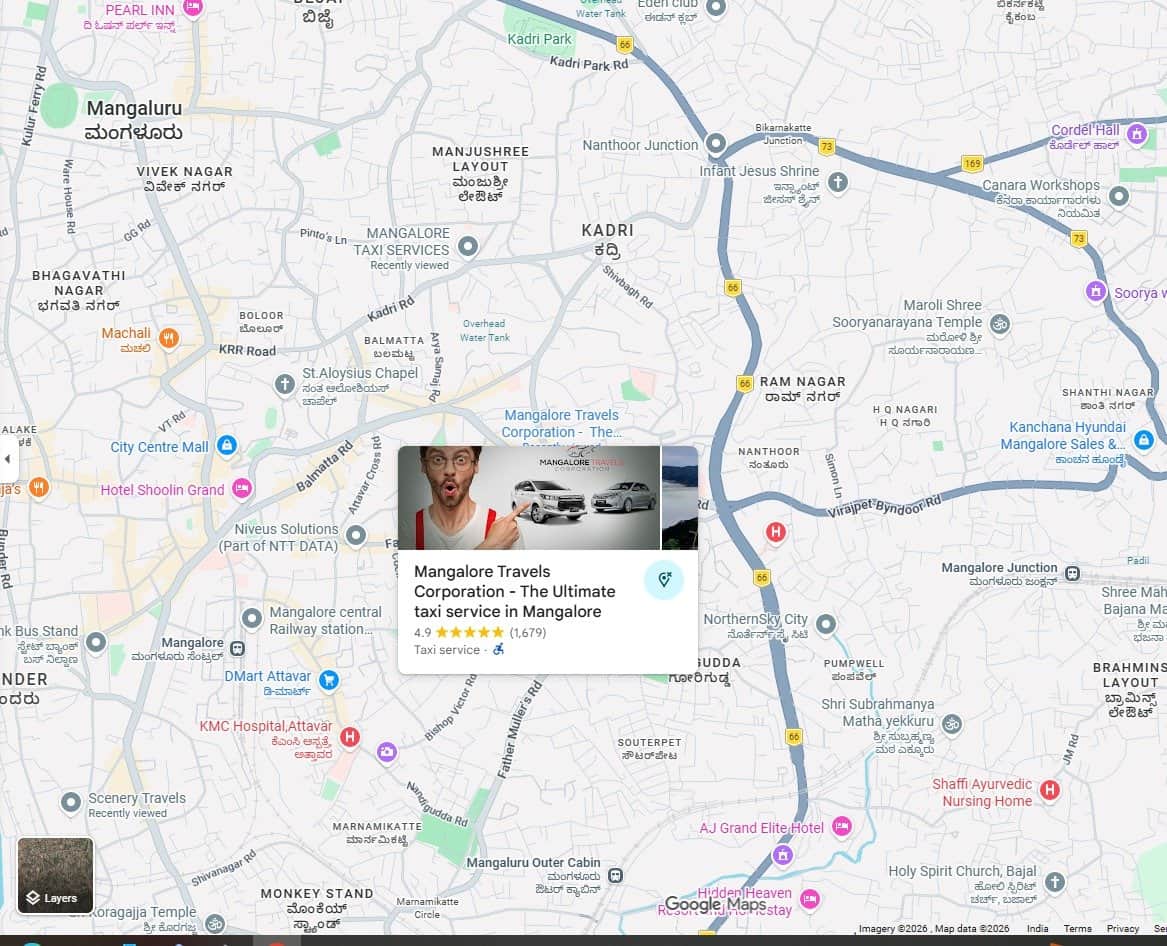This screenshot has height=946, width=1167.
Task: Click the Scenery Travels marker icon
Action: [x=71, y=802]
